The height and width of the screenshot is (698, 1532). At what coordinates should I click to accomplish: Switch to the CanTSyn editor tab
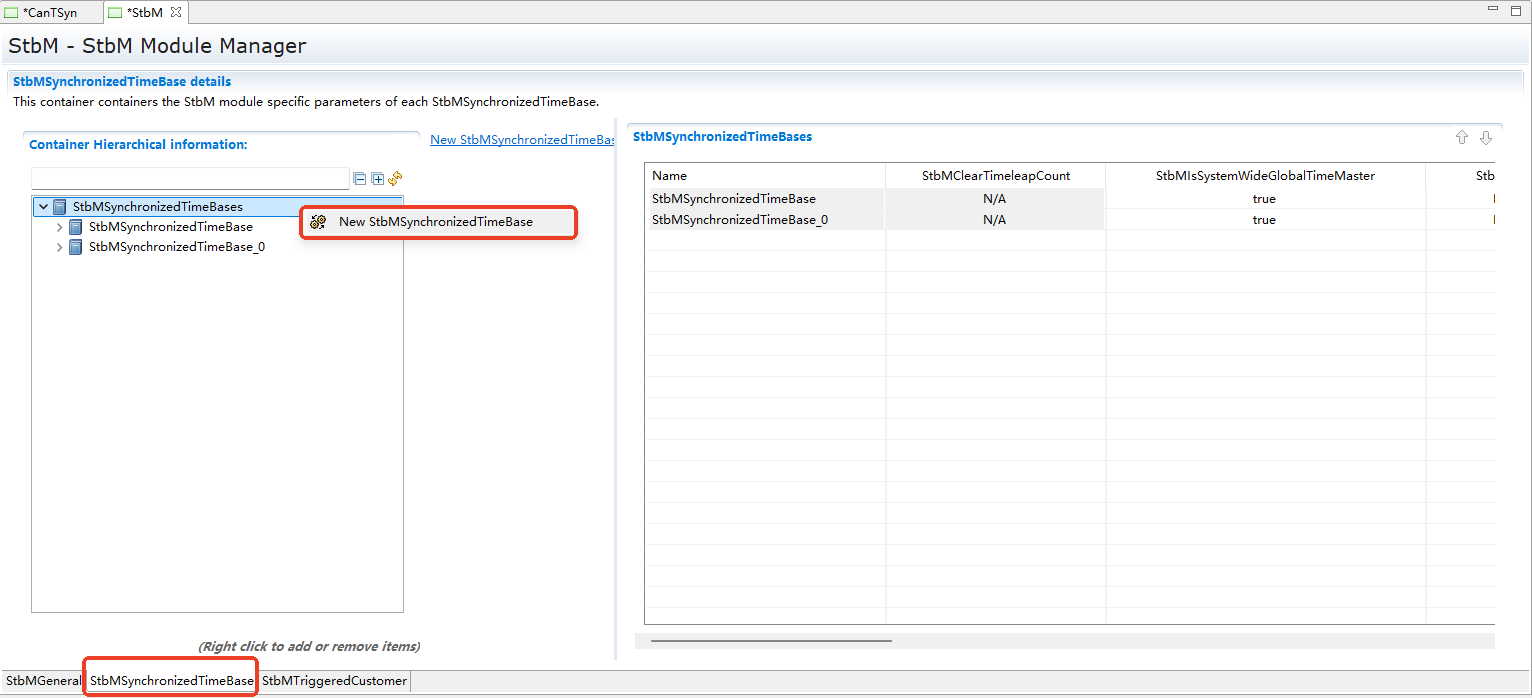click(49, 13)
